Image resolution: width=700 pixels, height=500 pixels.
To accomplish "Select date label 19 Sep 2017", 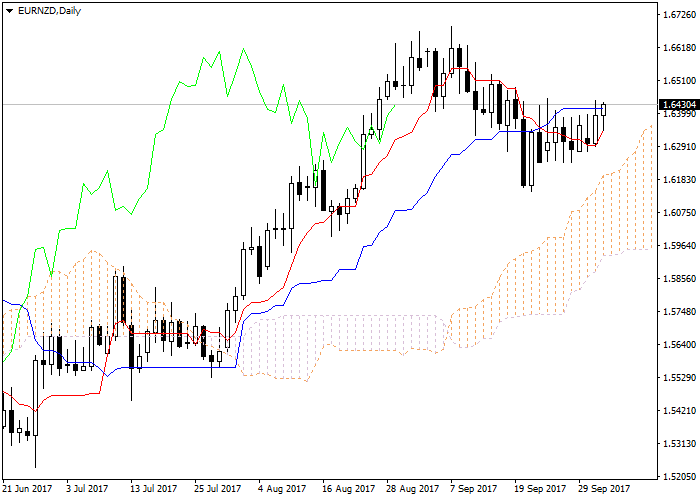I will click(540, 489).
